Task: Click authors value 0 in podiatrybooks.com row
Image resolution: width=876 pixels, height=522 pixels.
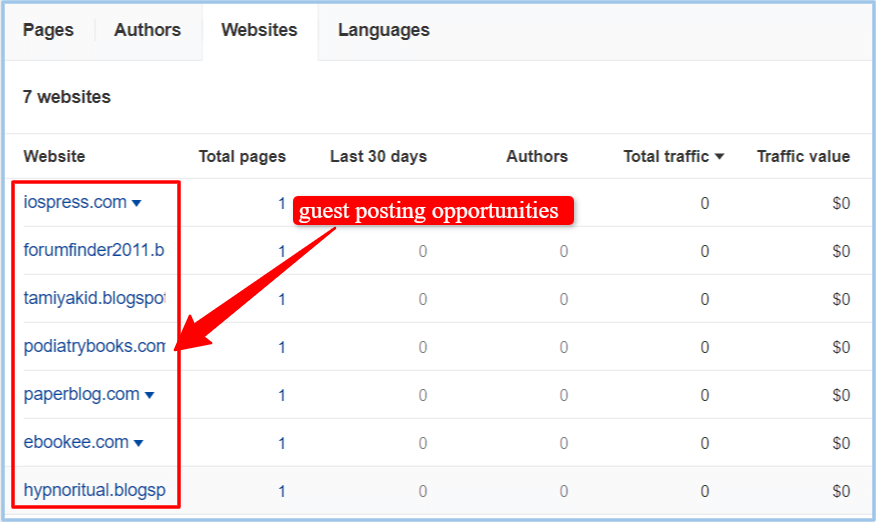Action: (x=564, y=348)
